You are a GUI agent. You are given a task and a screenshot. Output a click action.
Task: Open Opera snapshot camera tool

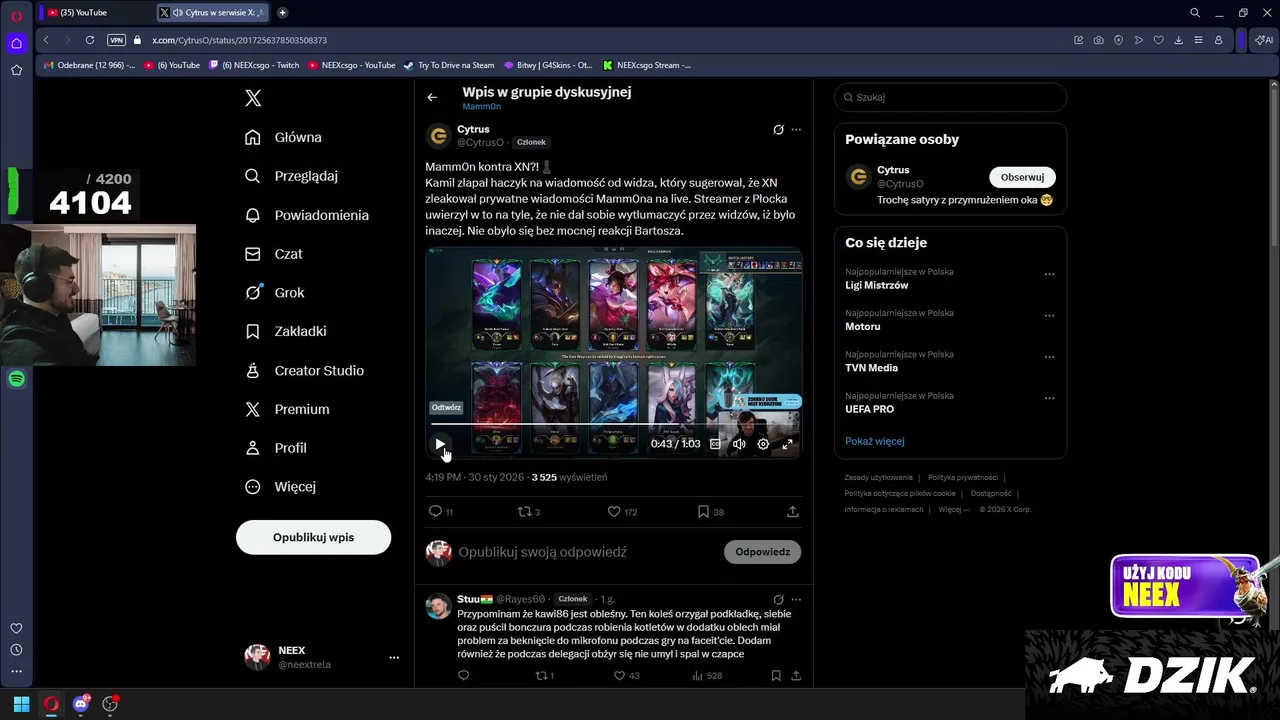pyautogui.click(x=1098, y=40)
